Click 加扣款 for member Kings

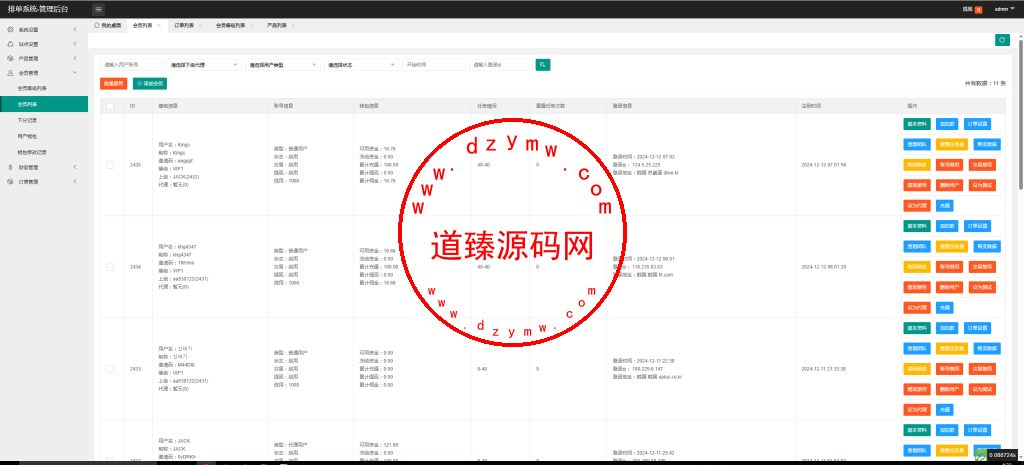[x=946, y=124]
